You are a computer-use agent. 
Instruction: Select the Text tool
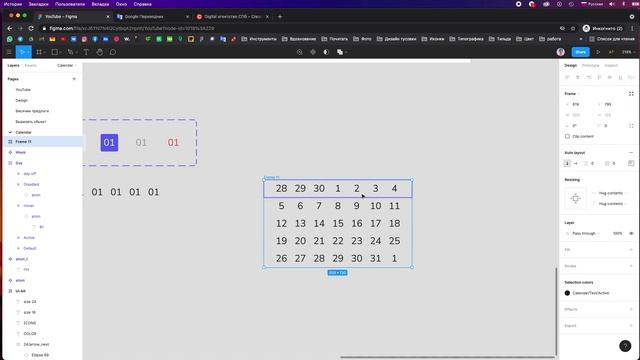pyautogui.click(x=86, y=52)
